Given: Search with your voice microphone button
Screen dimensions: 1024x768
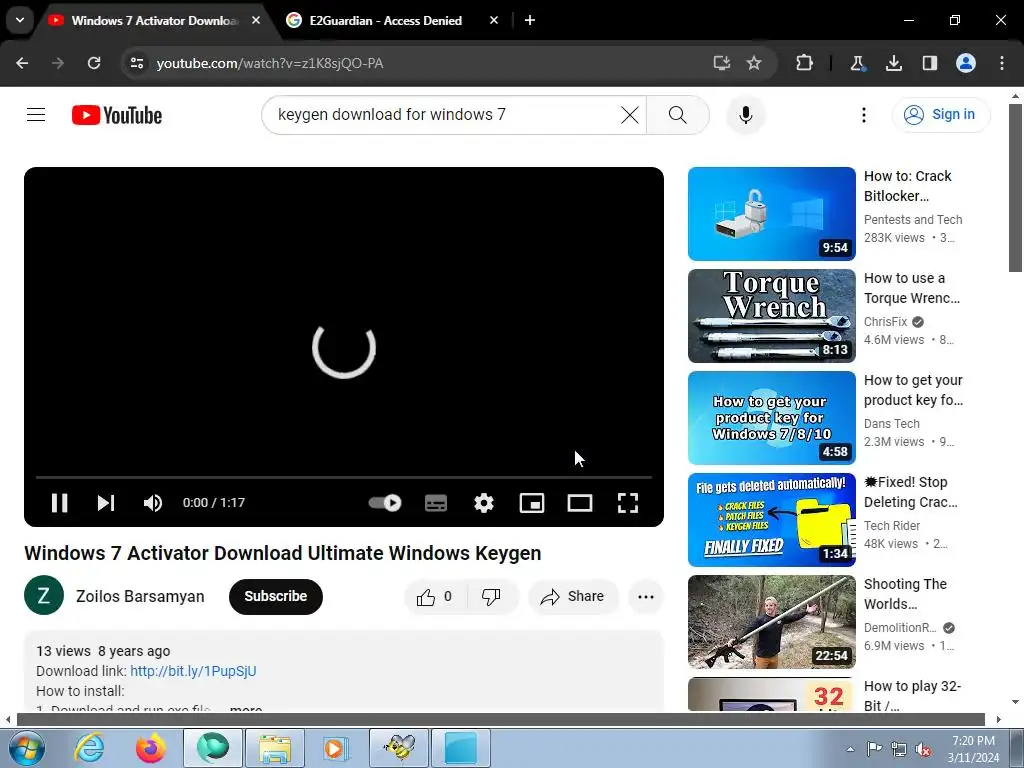Looking at the screenshot, I should pos(746,115).
